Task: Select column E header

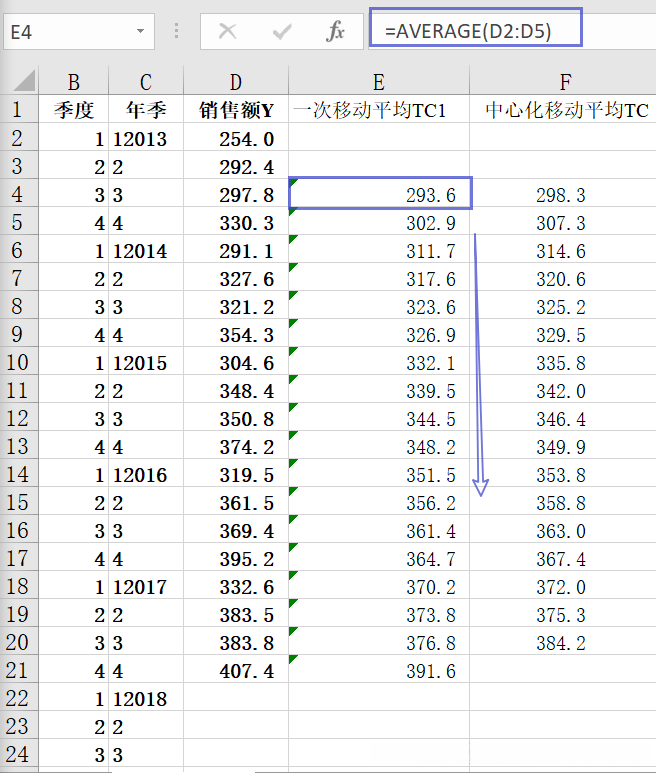Action: point(379,81)
